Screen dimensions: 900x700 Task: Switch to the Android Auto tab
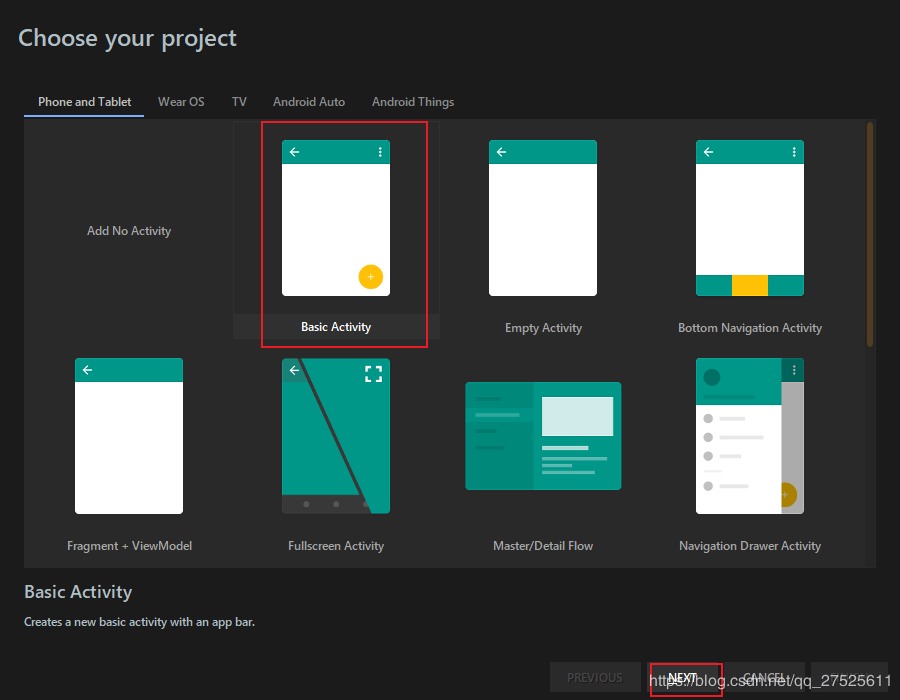pyautogui.click(x=309, y=102)
